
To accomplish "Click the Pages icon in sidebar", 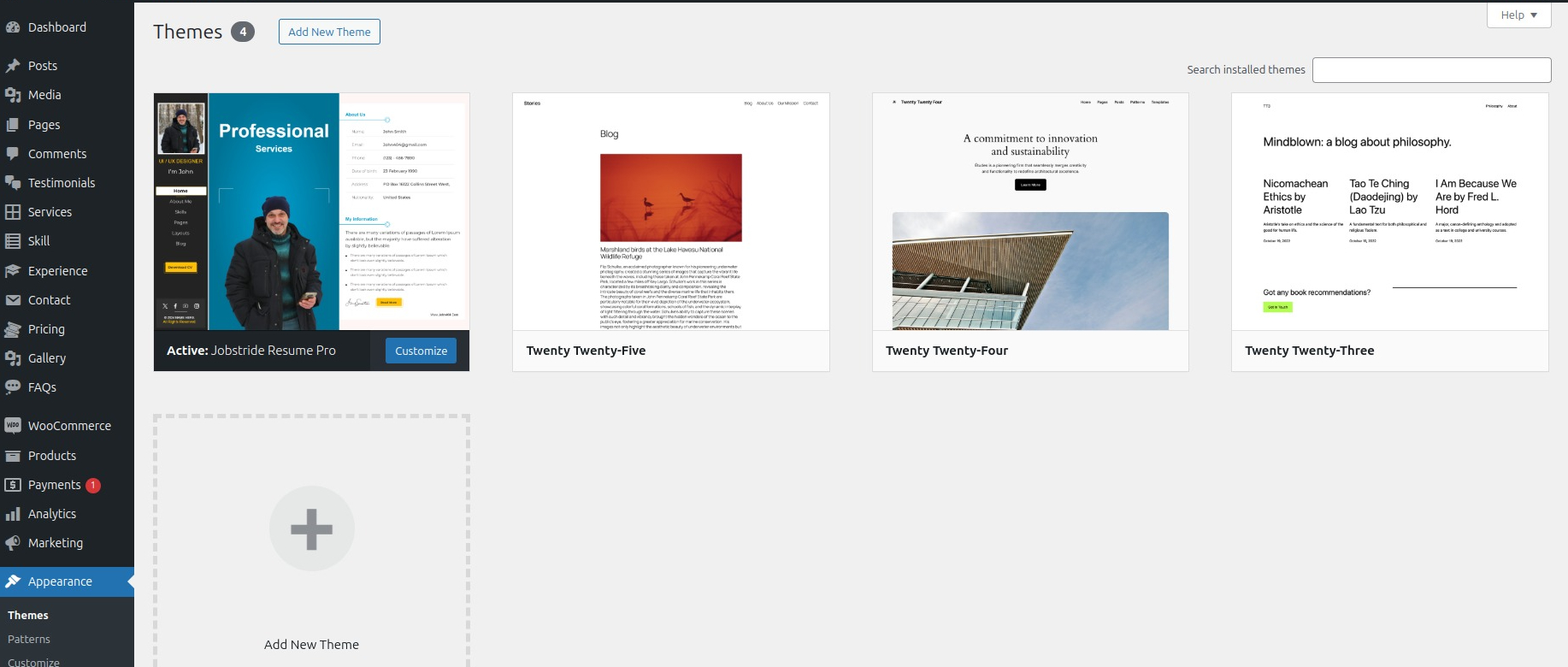I will [13, 125].
